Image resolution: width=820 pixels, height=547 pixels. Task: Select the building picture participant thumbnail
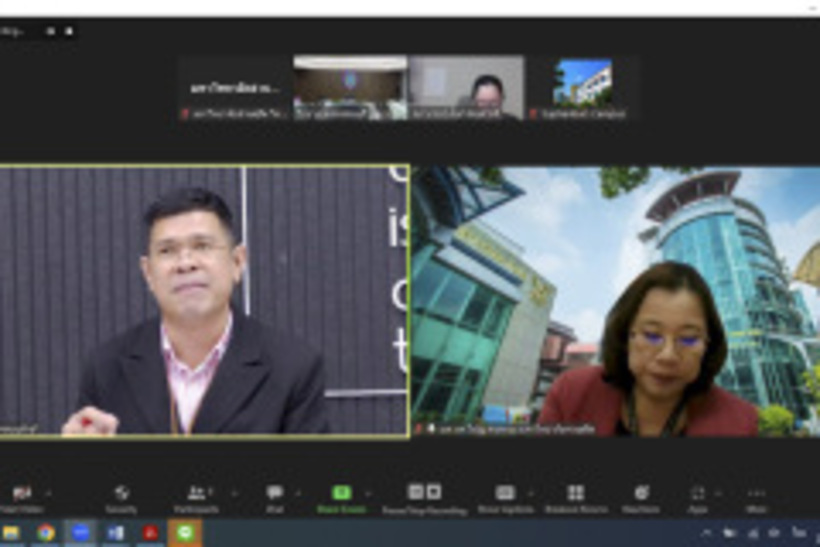coord(582,88)
